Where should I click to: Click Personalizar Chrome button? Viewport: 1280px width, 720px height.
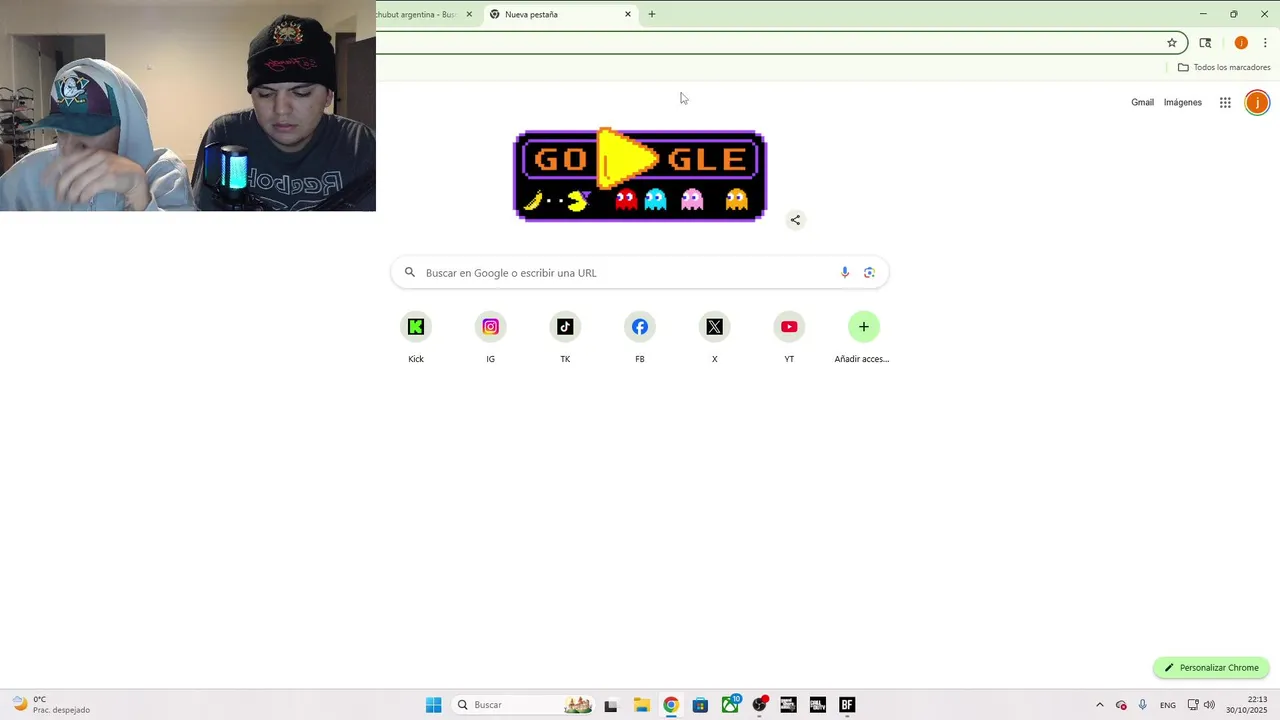1211,668
